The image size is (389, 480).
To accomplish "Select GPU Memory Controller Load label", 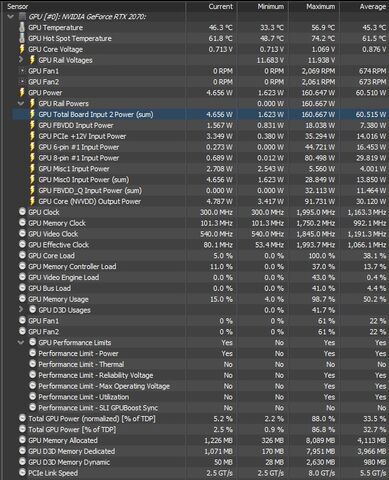I will click(72, 266).
